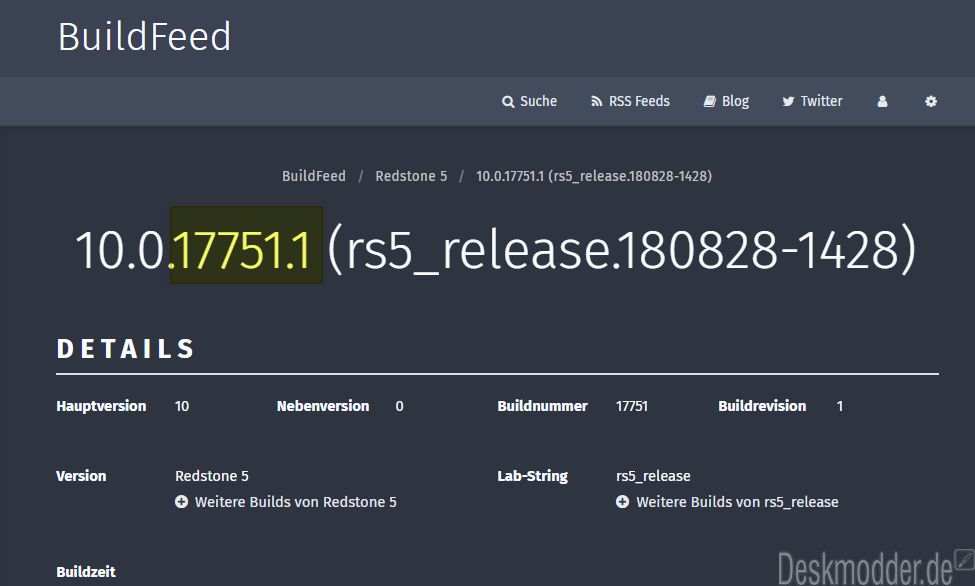Screen dimensions: 975x586
Task: Click the 10.0.17751.1 breadcrumb entry
Action: point(594,176)
